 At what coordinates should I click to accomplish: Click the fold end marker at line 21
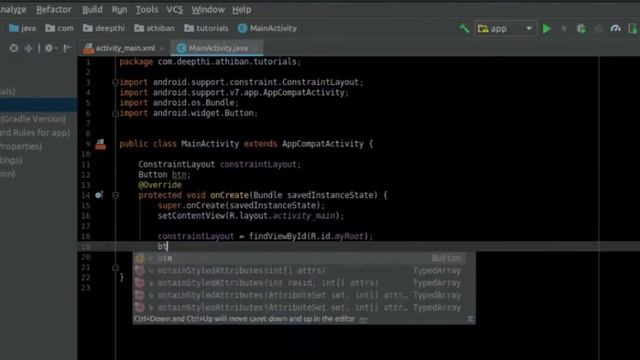[116, 268]
